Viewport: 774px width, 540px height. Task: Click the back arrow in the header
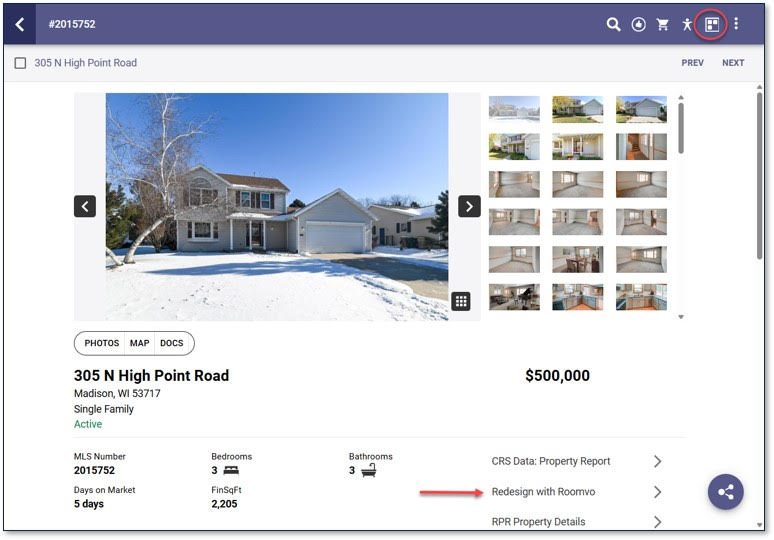20,24
